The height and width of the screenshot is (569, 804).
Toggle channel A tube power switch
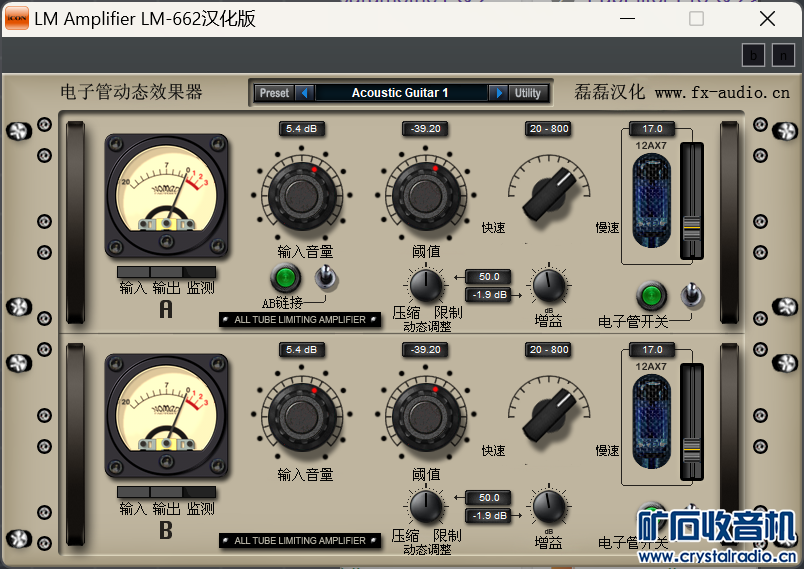click(692, 296)
